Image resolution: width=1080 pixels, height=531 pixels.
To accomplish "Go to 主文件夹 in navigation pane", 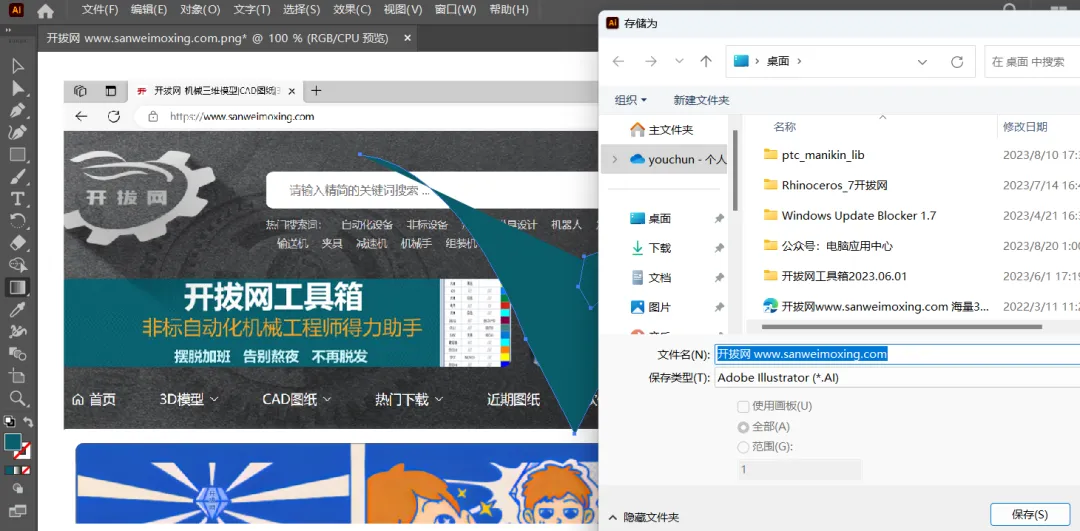I will click(x=663, y=129).
